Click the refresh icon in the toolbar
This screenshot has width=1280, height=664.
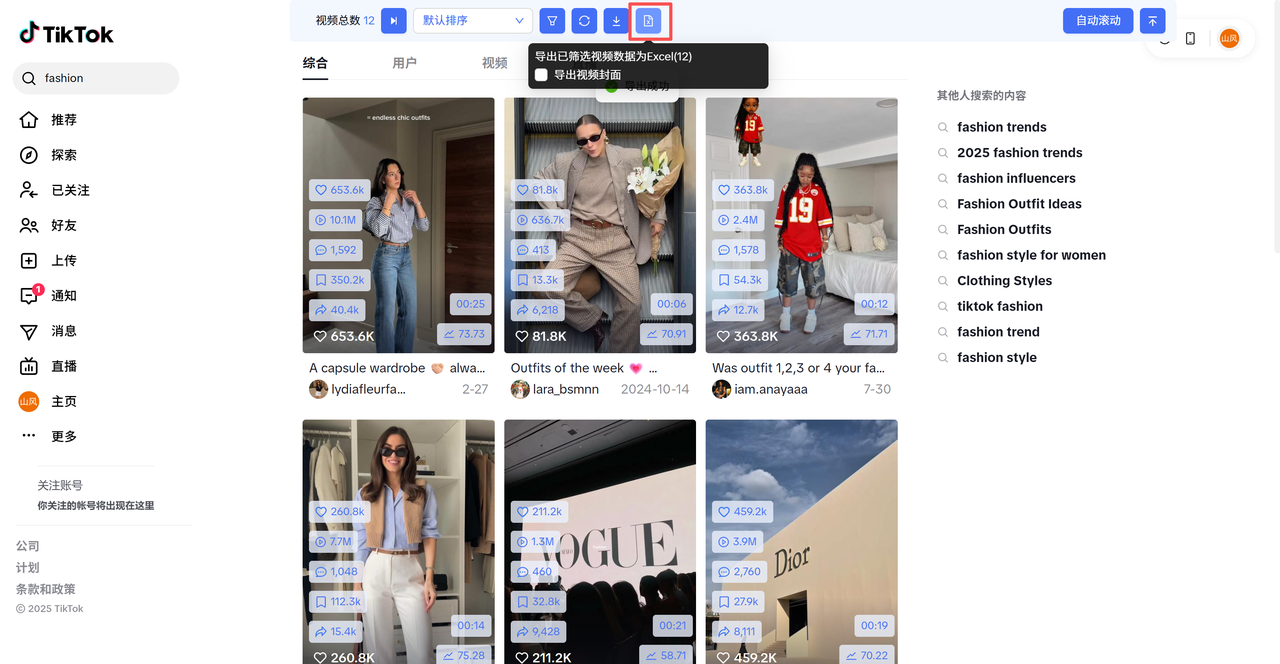click(584, 21)
